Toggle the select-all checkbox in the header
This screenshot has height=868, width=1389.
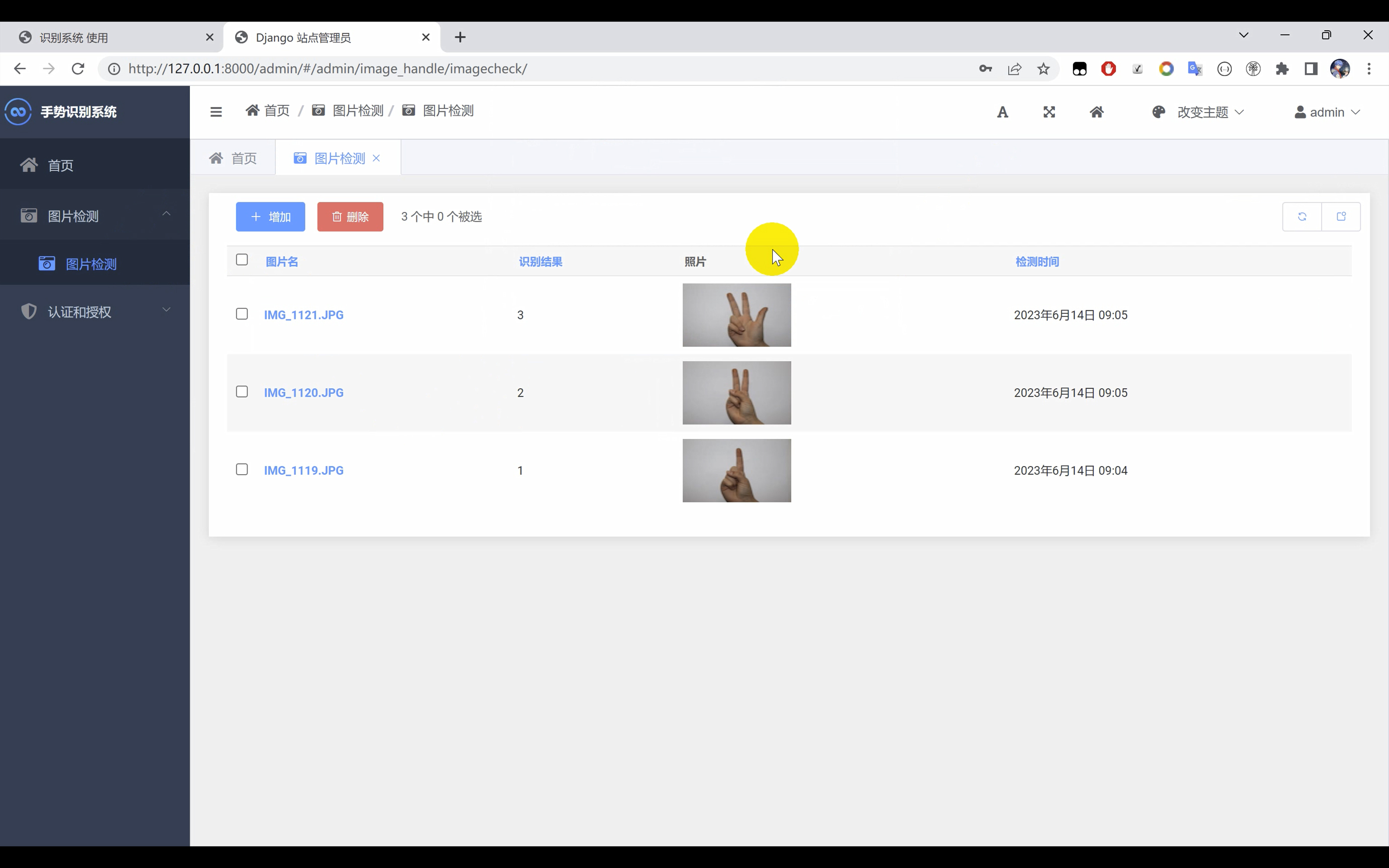241,260
